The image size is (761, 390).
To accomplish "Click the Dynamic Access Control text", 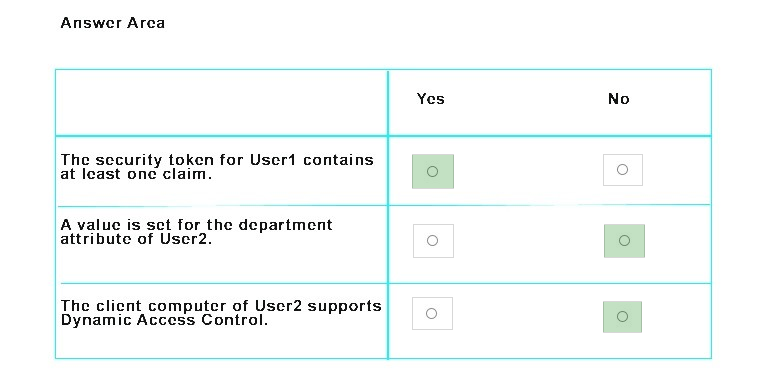I will pyautogui.click(x=164, y=320).
